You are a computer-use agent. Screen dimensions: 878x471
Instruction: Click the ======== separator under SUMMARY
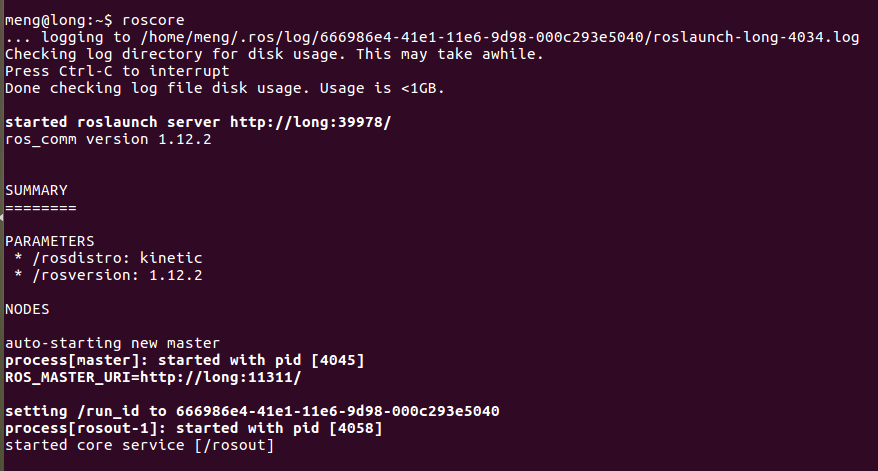[x=40, y=207]
